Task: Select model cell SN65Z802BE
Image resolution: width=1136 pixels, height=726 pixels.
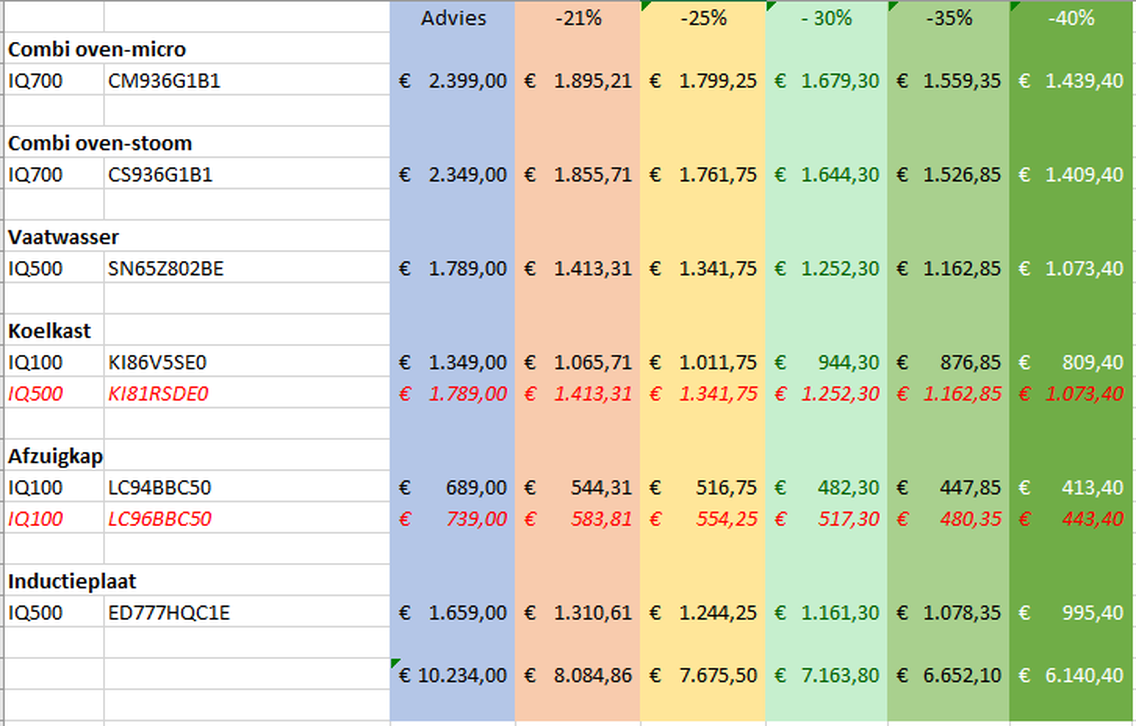Action: coord(246,268)
